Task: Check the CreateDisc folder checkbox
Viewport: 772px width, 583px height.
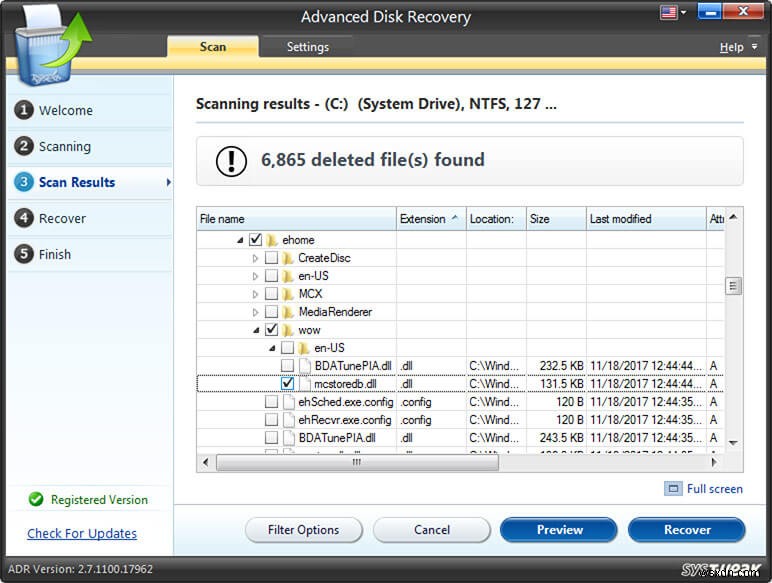Action: click(x=271, y=258)
